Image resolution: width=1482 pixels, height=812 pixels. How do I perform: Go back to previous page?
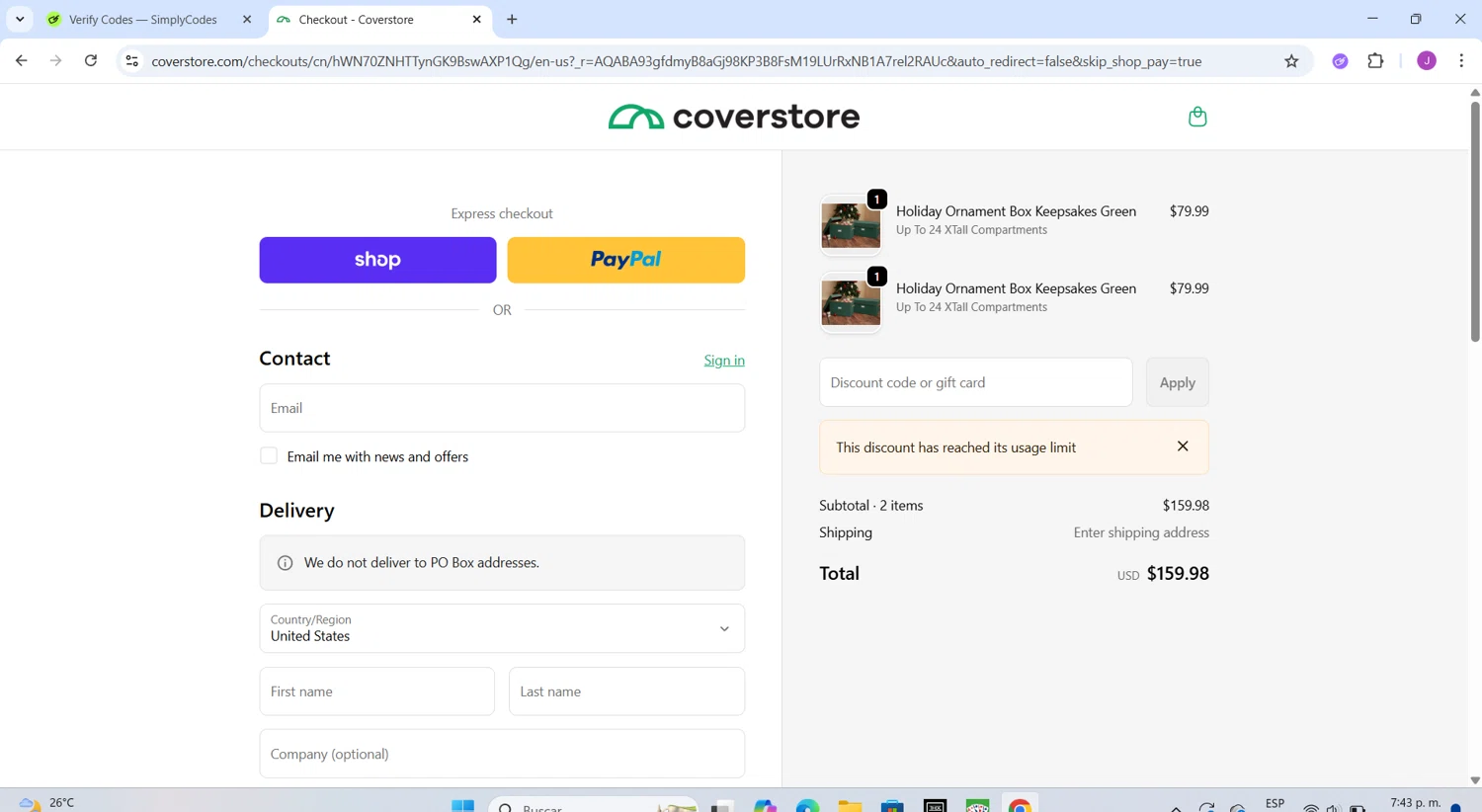click(22, 60)
